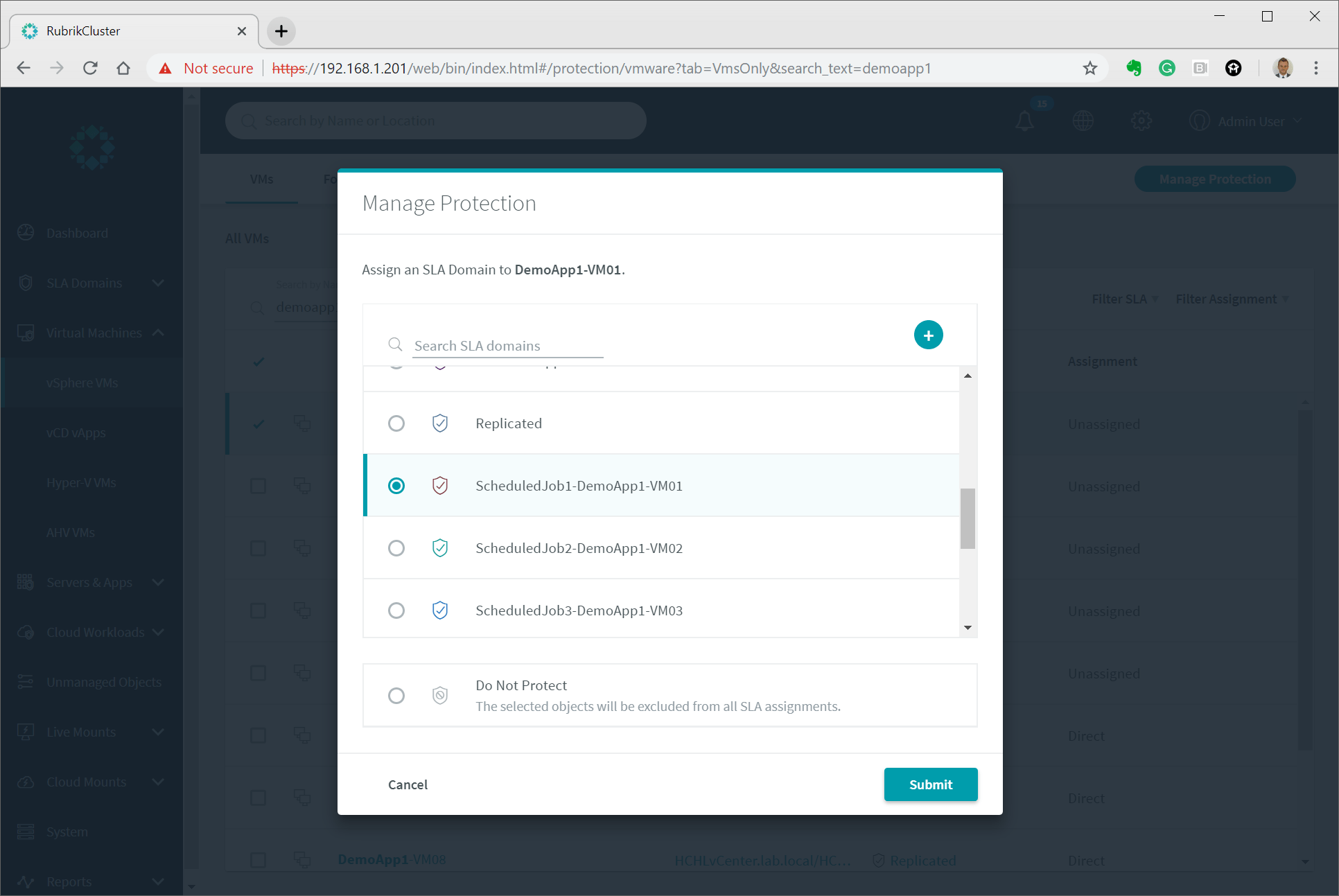Select ScheduledJob3-DemoApp1-VM03 radio button
The width and height of the screenshot is (1339, 896).
[396, 610]
